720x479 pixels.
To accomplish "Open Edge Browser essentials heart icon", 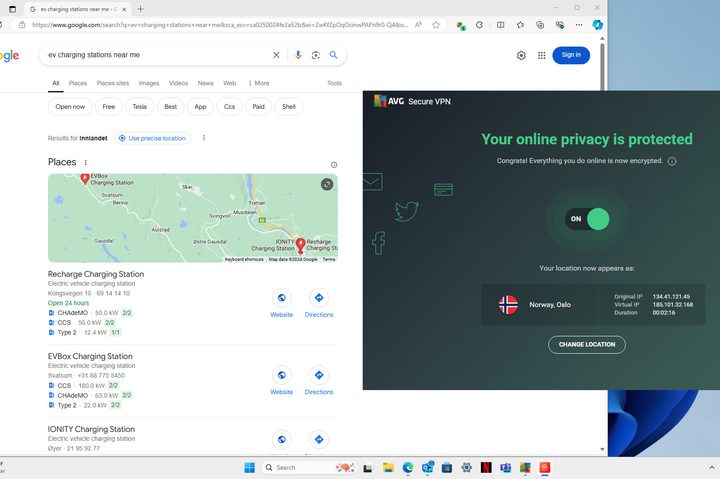I will click(559, 25).
